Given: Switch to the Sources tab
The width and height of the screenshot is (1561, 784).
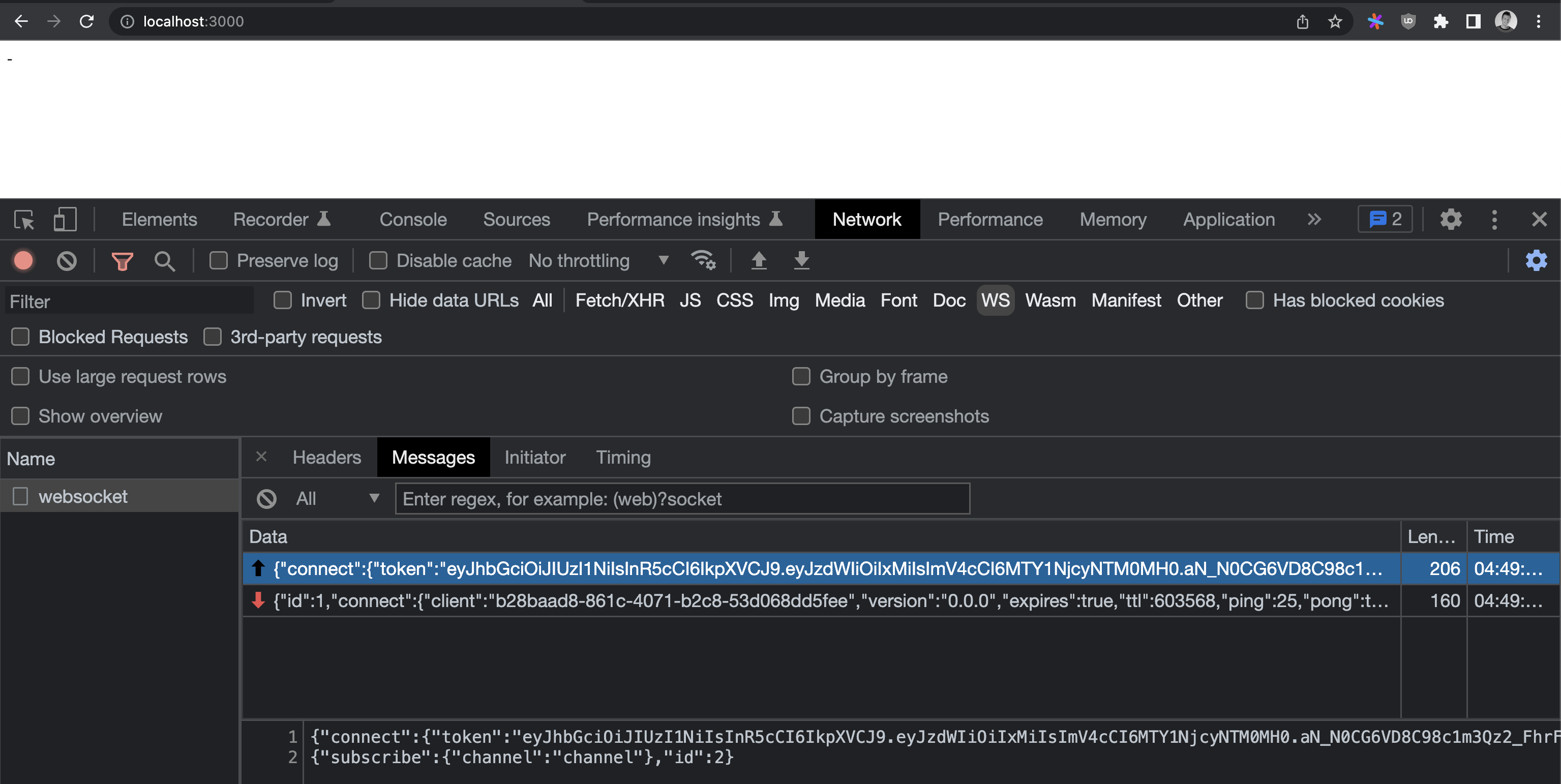Looking at the screenshot, I should (516, 219).
